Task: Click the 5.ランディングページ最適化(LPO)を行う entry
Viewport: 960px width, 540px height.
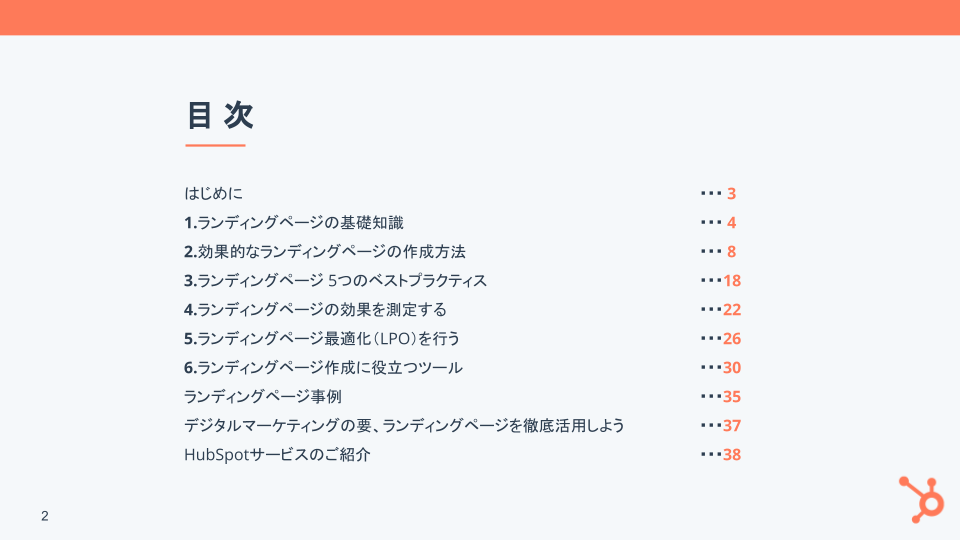Action: click(x=321, y=338)
